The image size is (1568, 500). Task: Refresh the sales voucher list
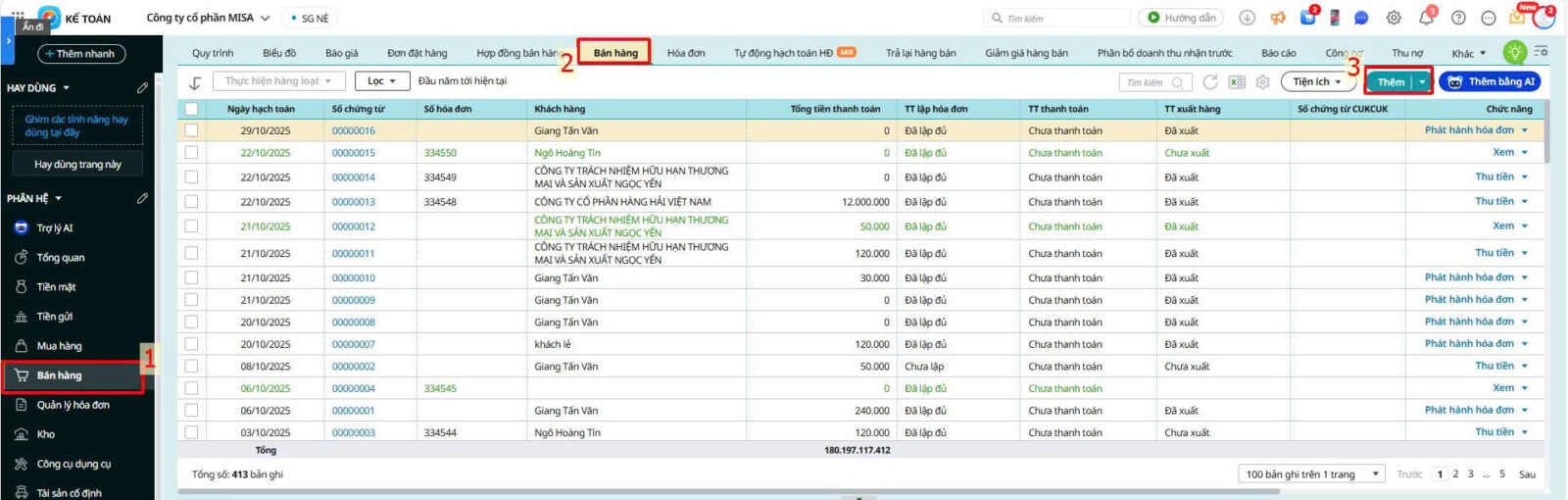[1210, 82]
